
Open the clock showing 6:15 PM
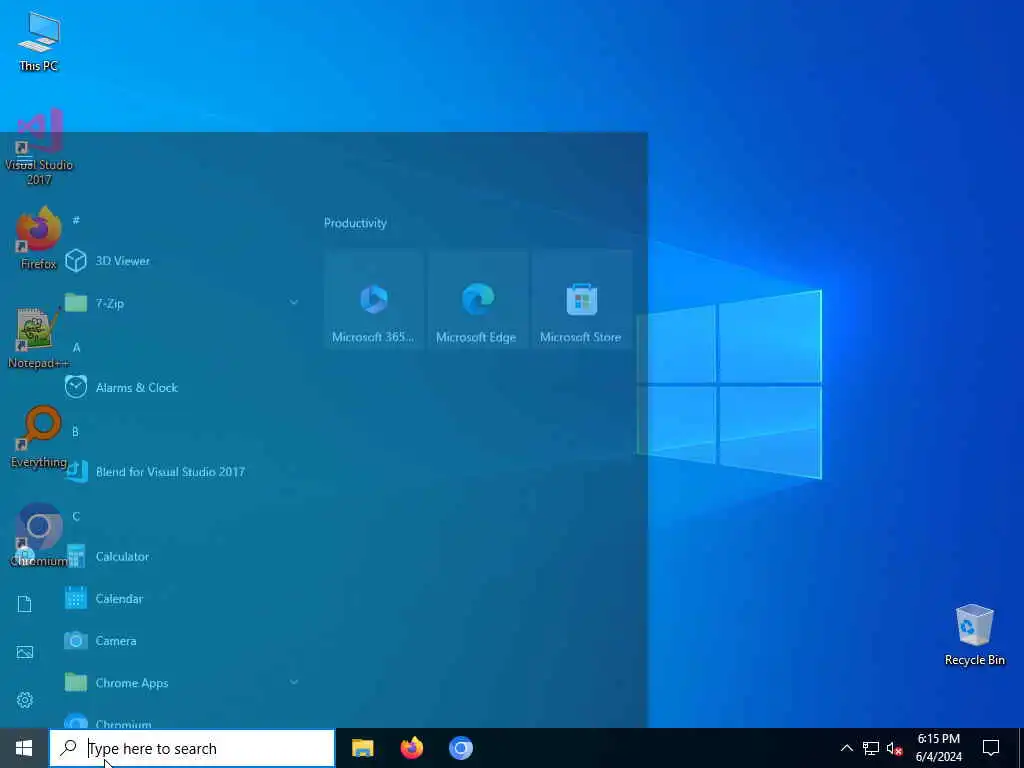pos(938,748)
